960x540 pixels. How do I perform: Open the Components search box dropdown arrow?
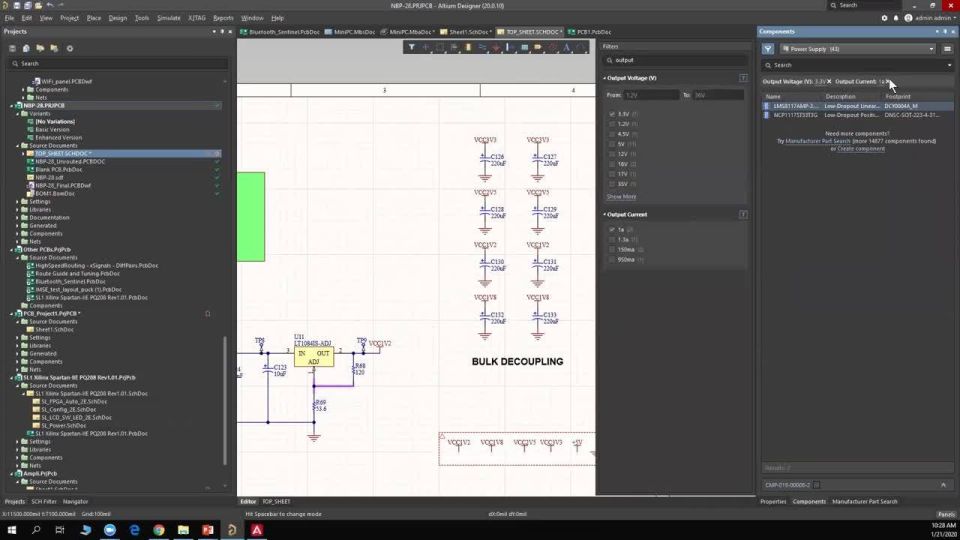950,65
